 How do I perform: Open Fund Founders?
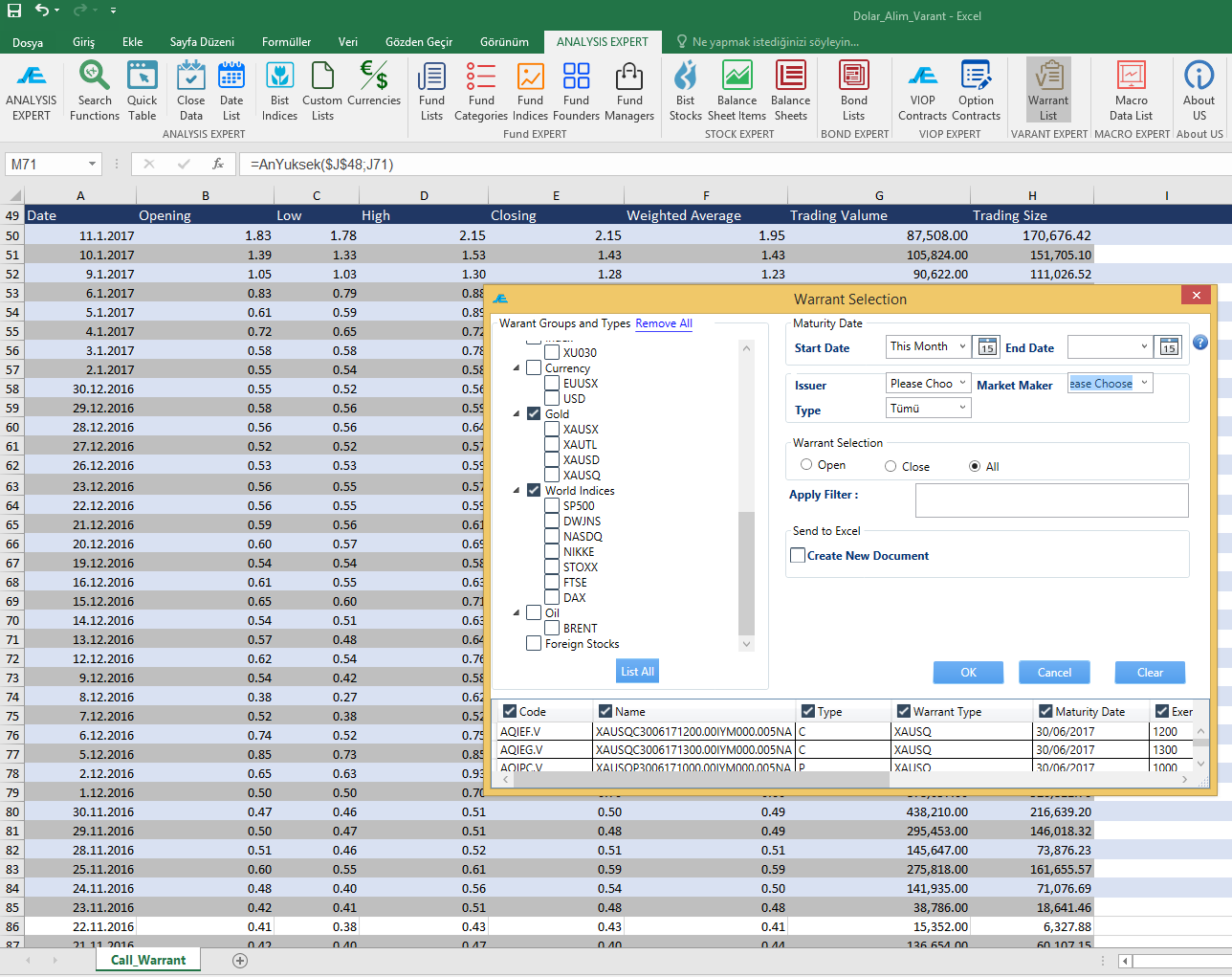[576, 91]
